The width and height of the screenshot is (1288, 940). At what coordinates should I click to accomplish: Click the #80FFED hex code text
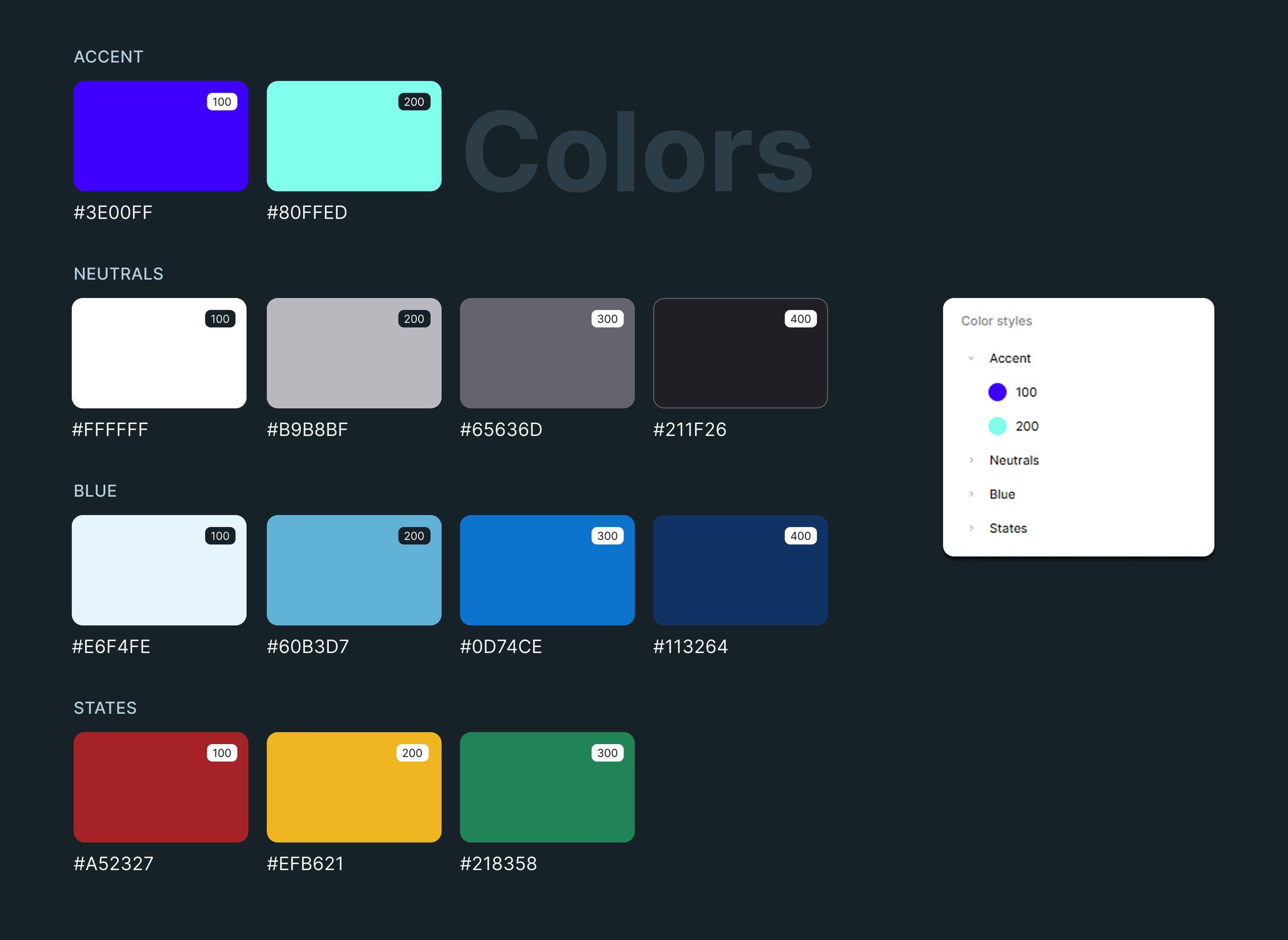(307, 213)
